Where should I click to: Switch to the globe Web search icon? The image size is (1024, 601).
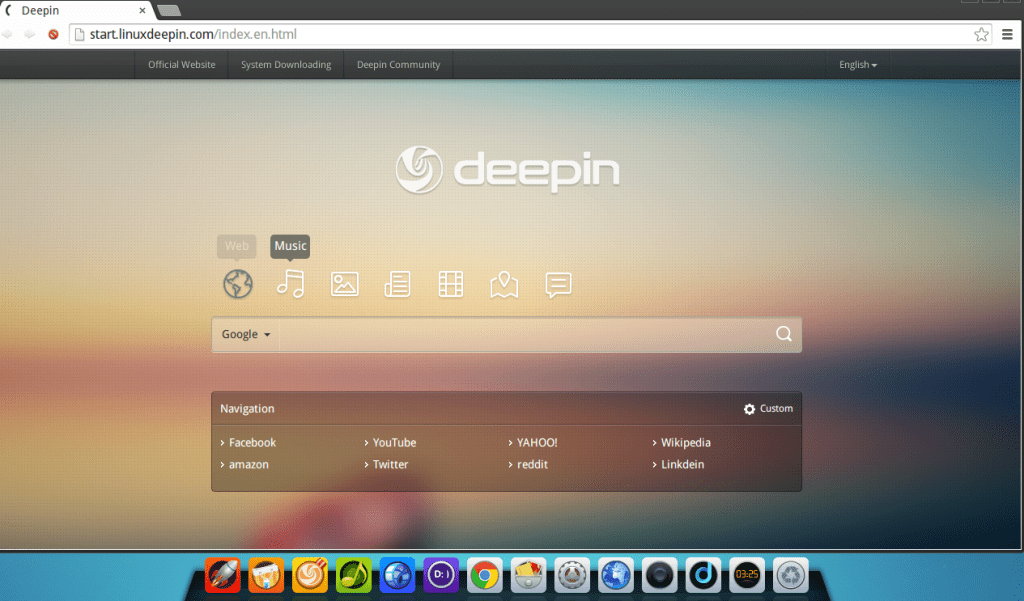(236, 284)
